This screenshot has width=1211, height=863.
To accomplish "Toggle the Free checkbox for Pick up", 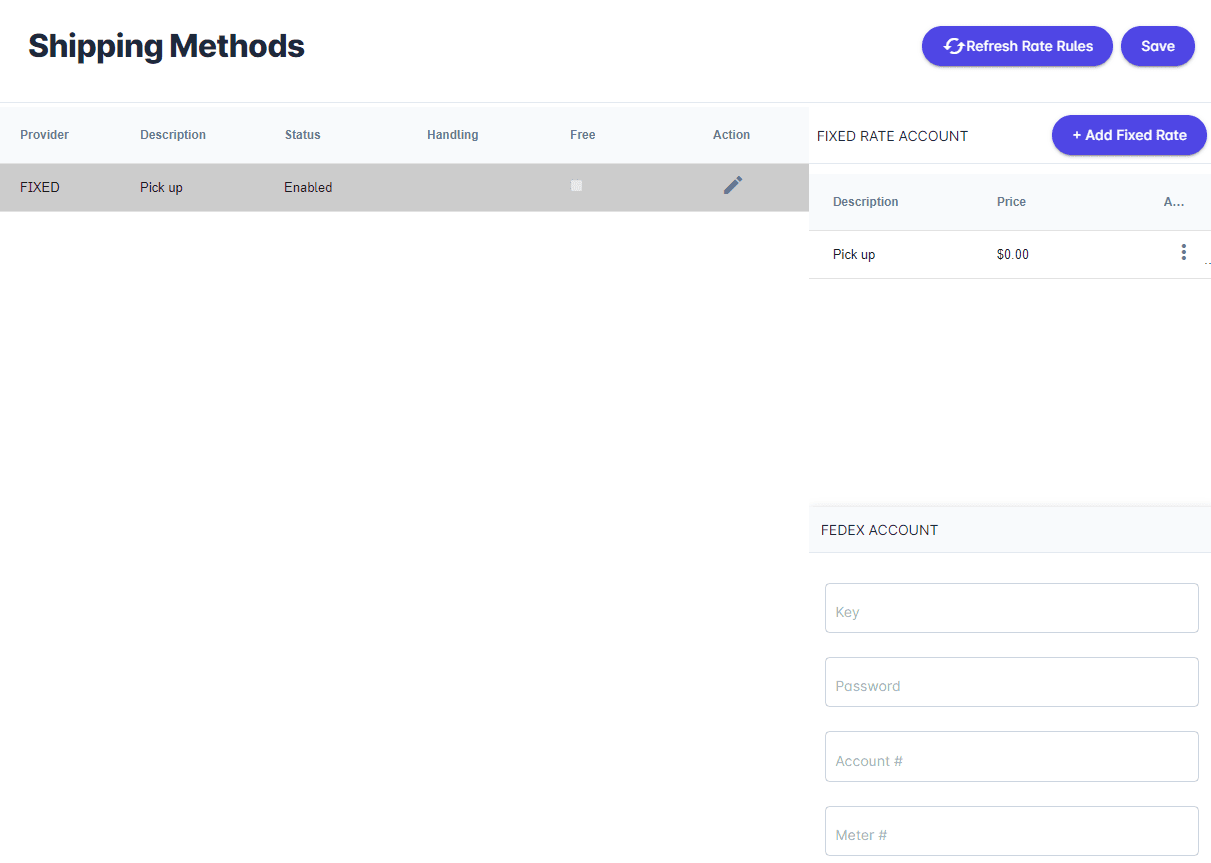I will pyautogui.click(x=576, y=186).
